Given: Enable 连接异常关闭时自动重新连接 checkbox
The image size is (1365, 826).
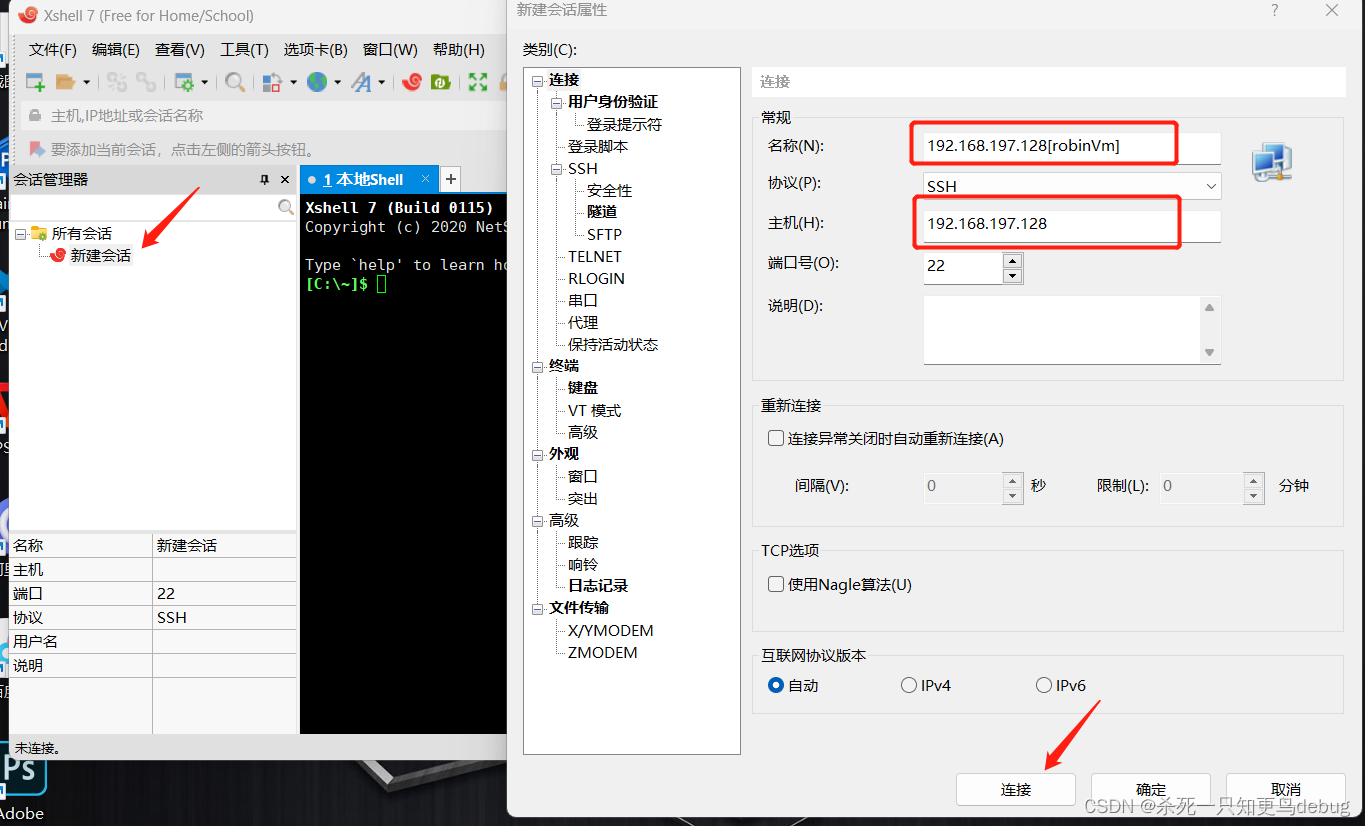Looking at the screenshot, I should (x=776, y=438).
